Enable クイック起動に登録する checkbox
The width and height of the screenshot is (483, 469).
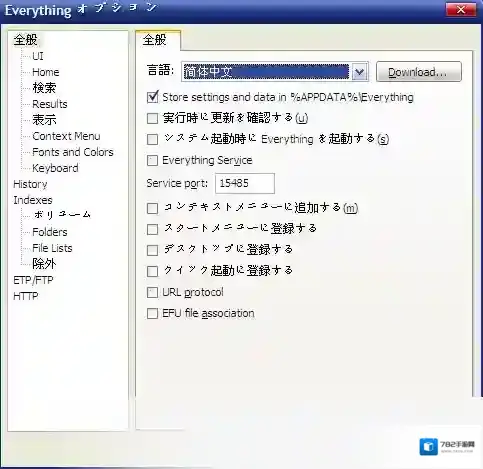pyautogui.click(x=153, y=271)
